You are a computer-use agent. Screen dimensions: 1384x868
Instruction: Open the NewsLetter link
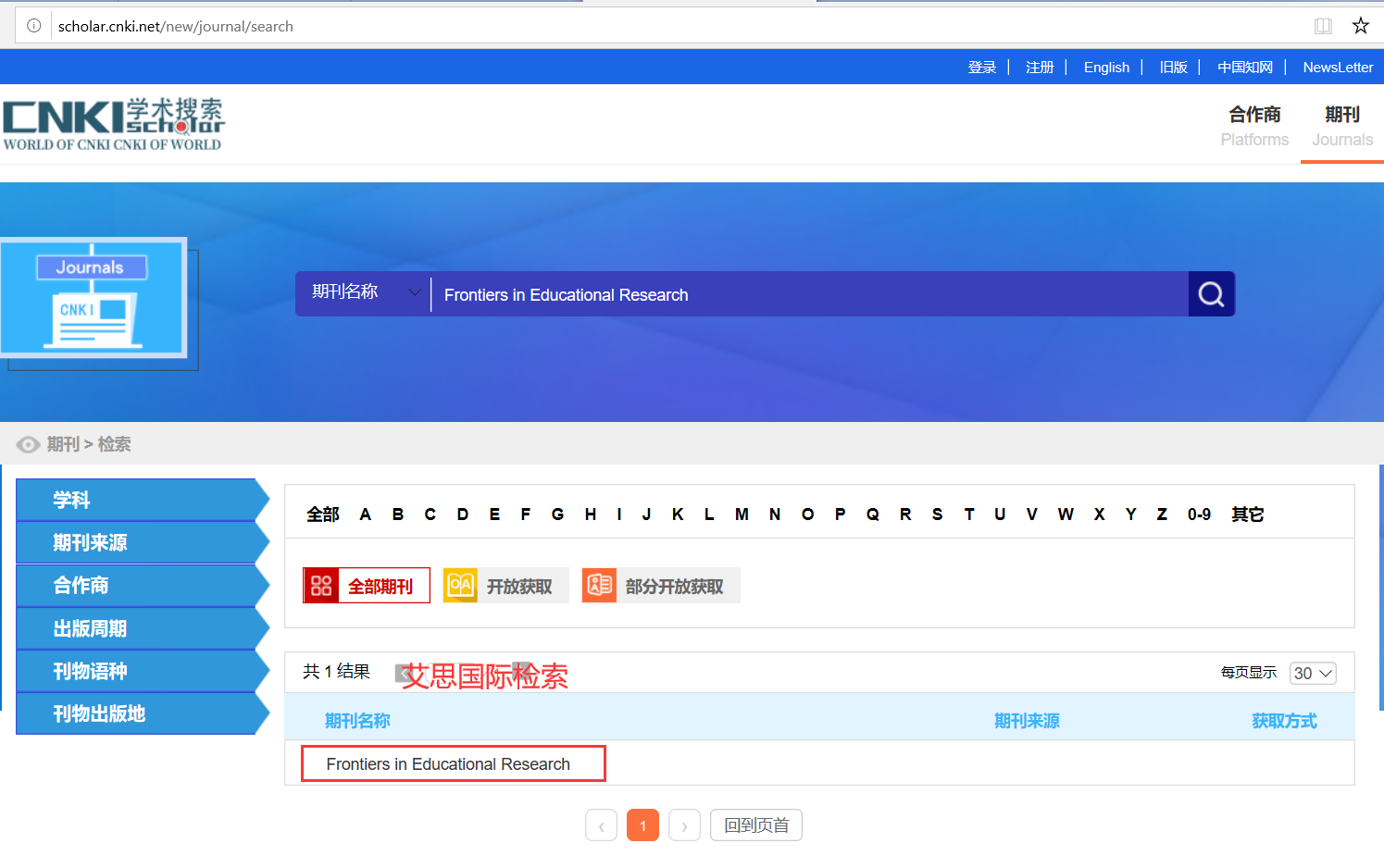click(x=1338, y=68)
